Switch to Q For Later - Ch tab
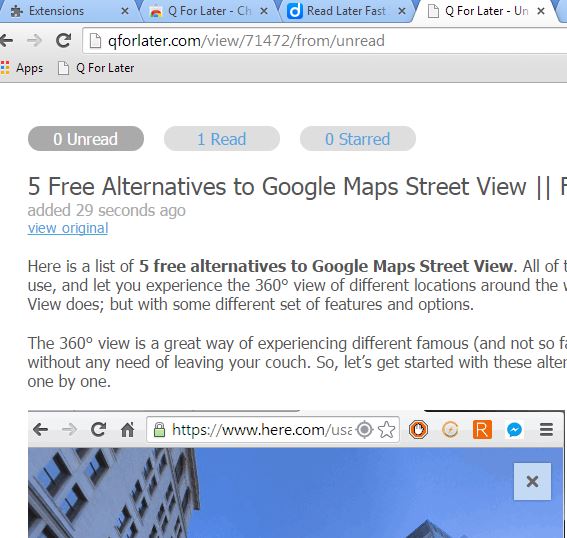 [210, 11]
